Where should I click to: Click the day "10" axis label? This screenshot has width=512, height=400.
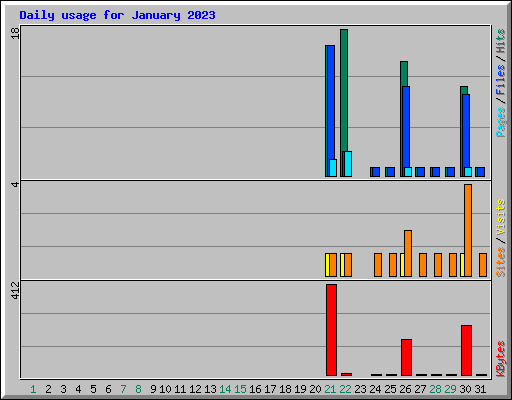coord(165,389)
